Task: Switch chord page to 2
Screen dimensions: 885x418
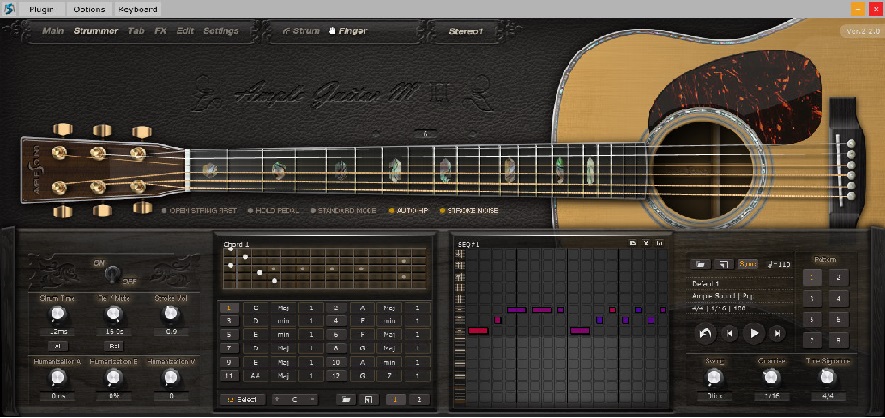Action: click(x=419, y=399)
